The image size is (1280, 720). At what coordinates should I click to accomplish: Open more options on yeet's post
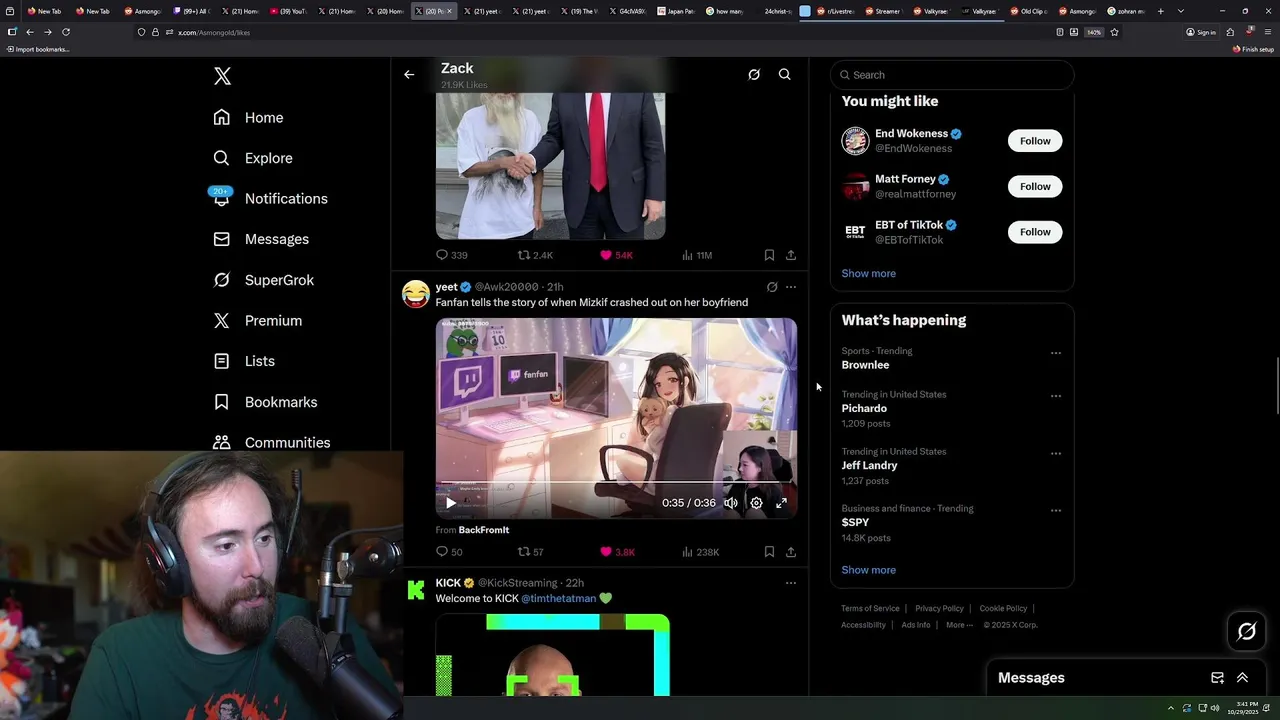click(790, 287)
